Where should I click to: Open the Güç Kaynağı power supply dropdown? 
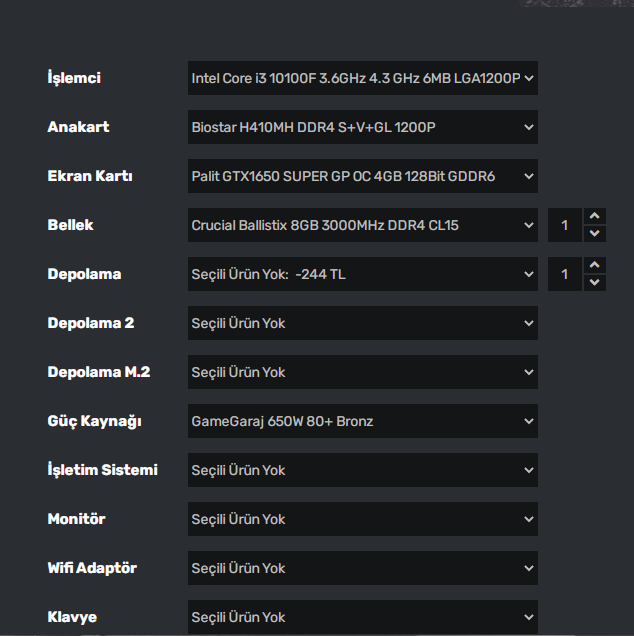click(x=362, y=421)
